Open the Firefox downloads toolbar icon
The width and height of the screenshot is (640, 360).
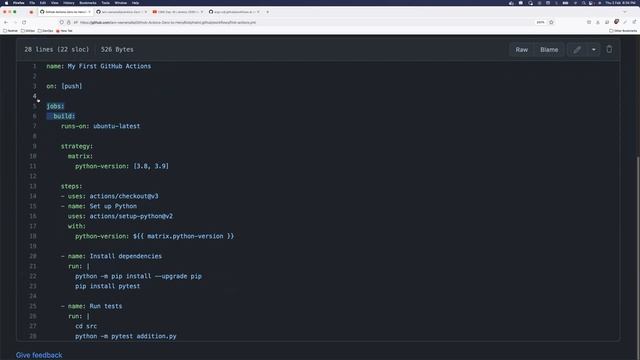[x=598, y=22]
